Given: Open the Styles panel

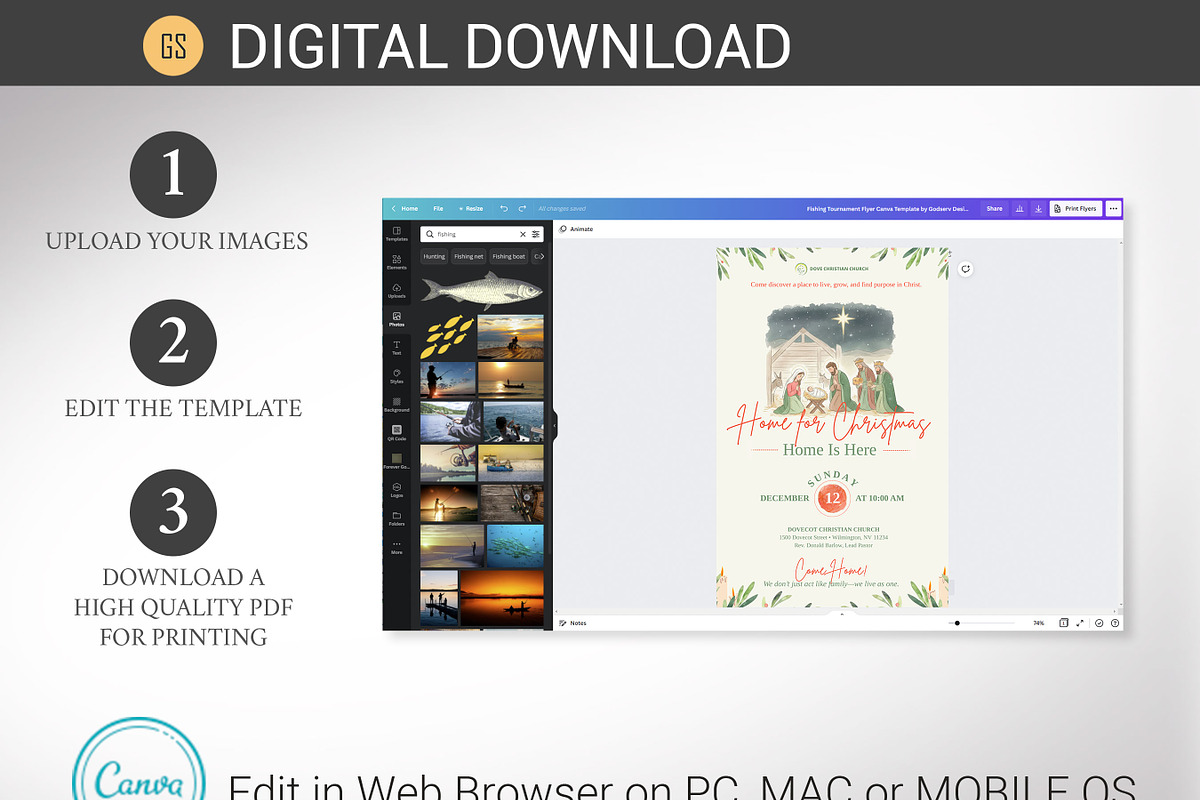Looking at the screenshot, I should point(397,376).
